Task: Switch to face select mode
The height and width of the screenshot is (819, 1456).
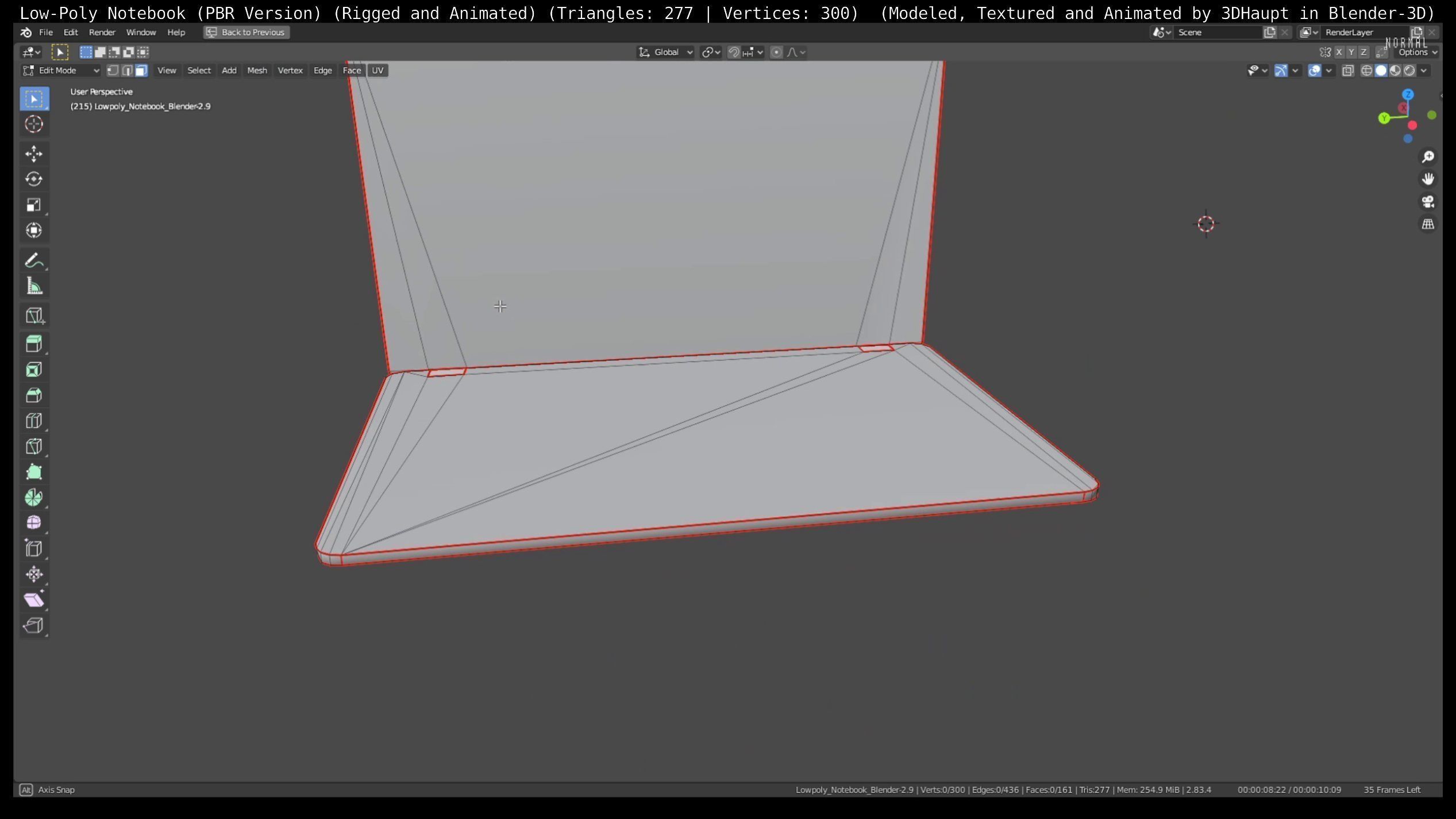Action: (x=141, y=70)
